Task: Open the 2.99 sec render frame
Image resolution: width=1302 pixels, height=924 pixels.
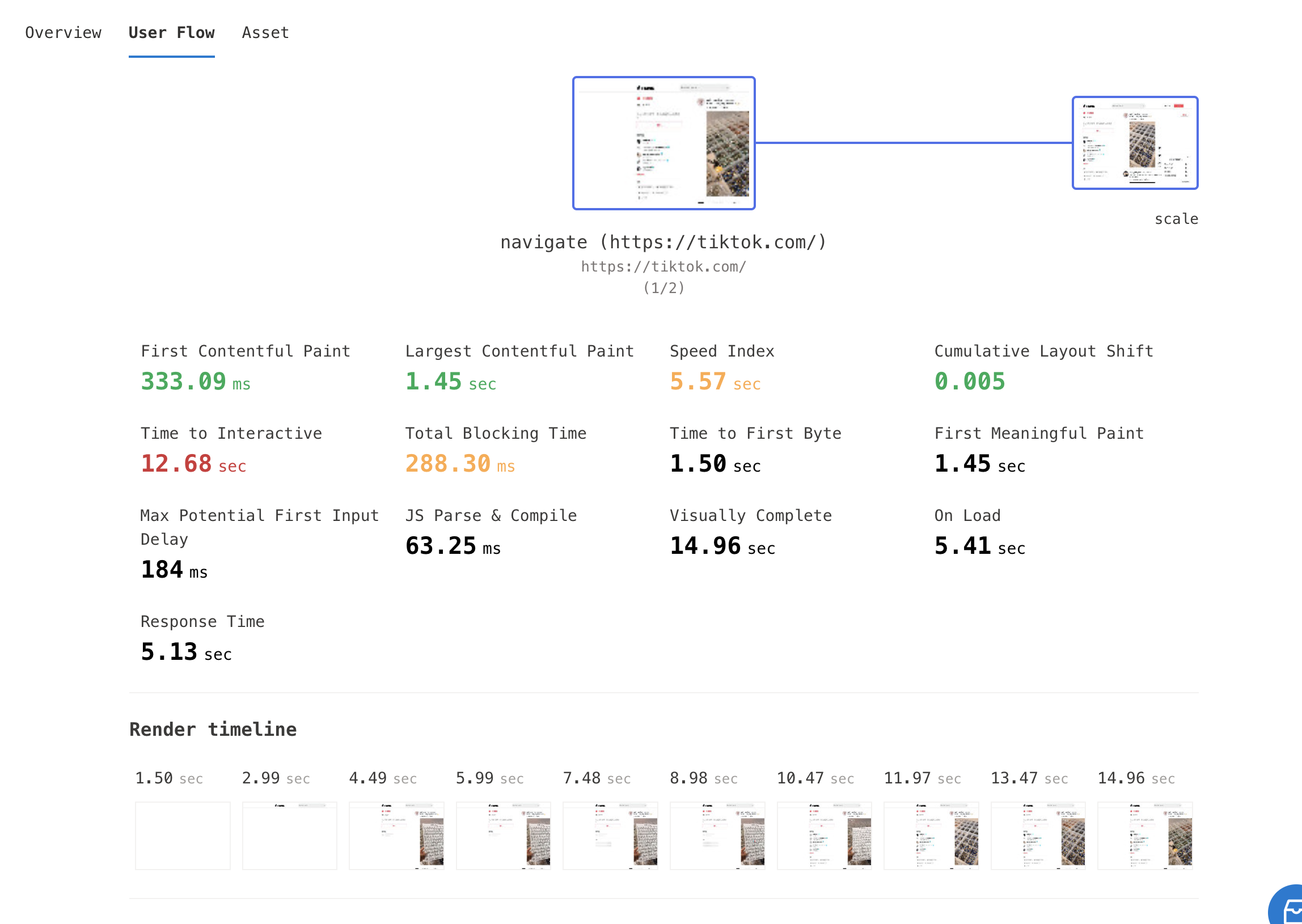Action: point(290,835)
